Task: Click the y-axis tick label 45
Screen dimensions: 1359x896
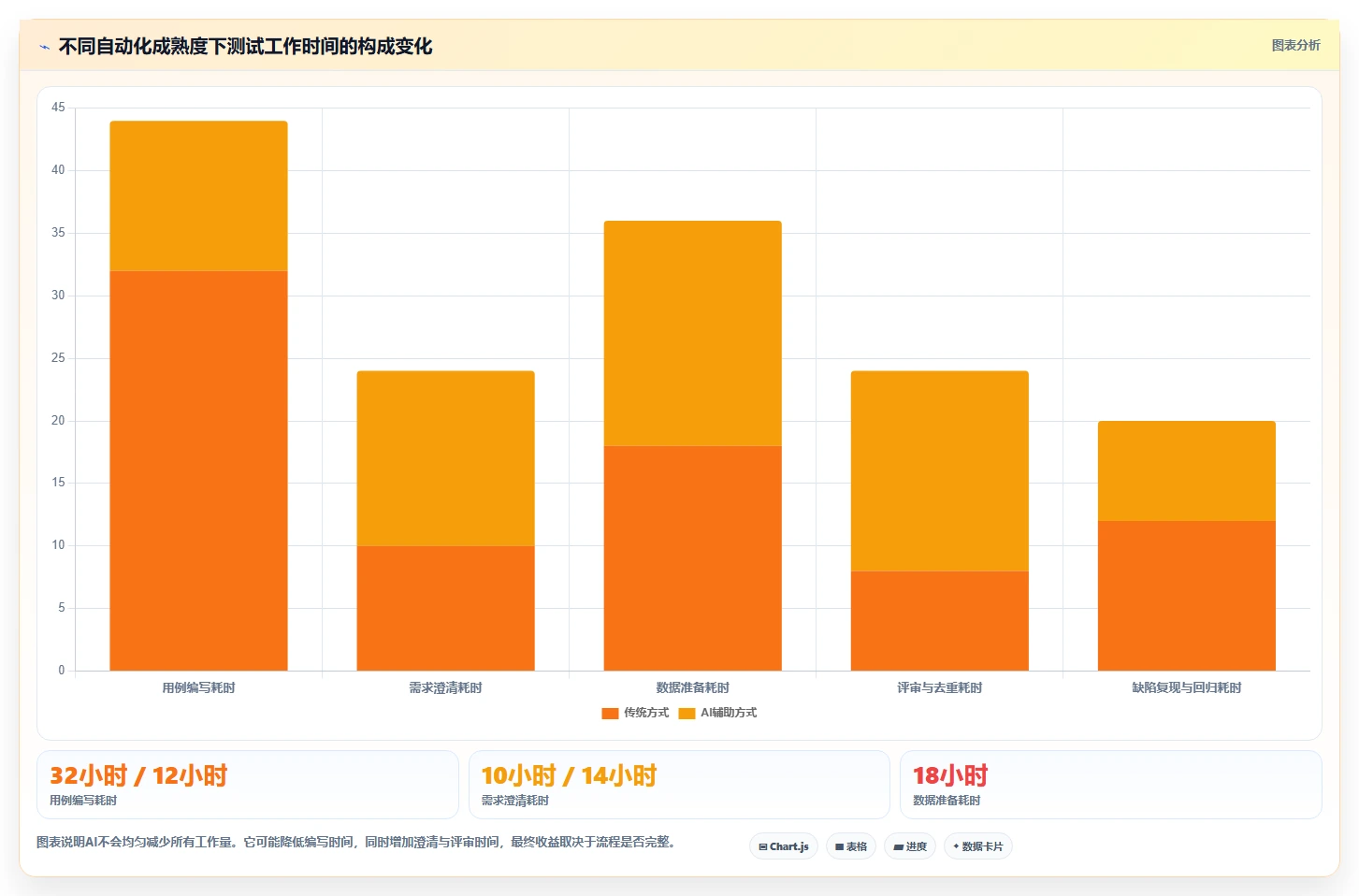Action: click(x=58, y=108)
